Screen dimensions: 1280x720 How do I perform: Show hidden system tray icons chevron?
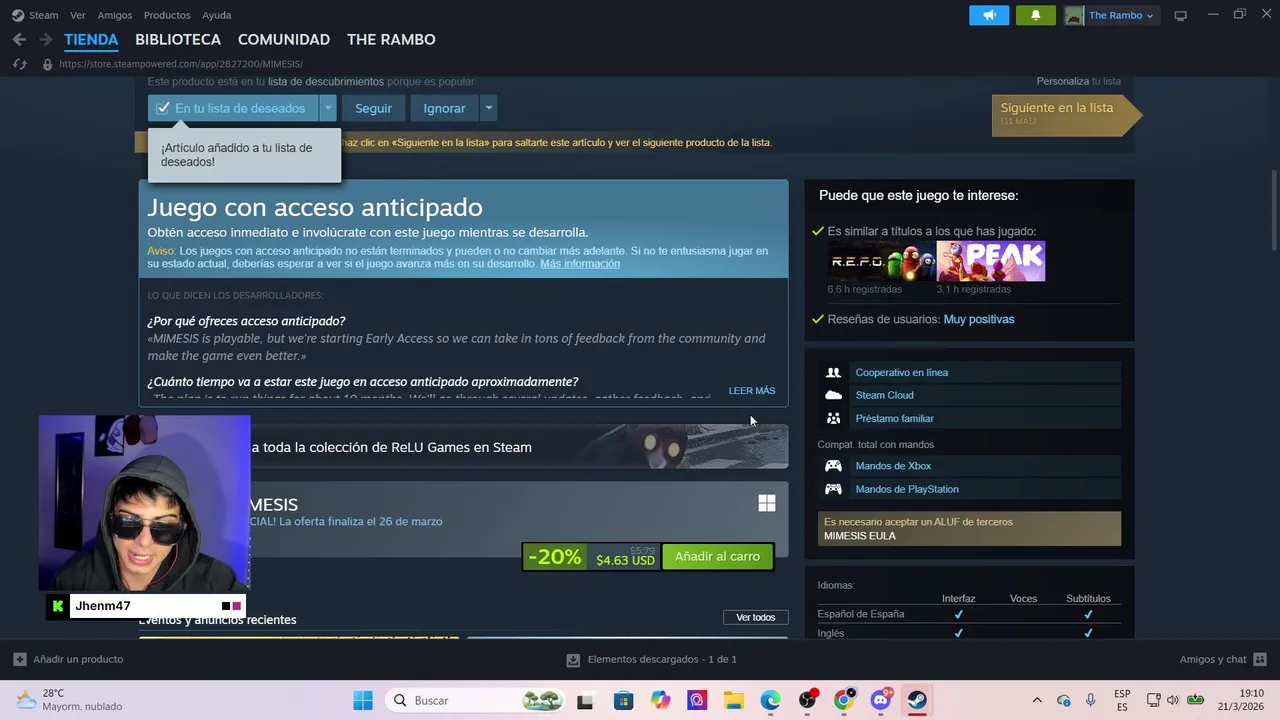pyautogui.click(x=1037, y=700)
